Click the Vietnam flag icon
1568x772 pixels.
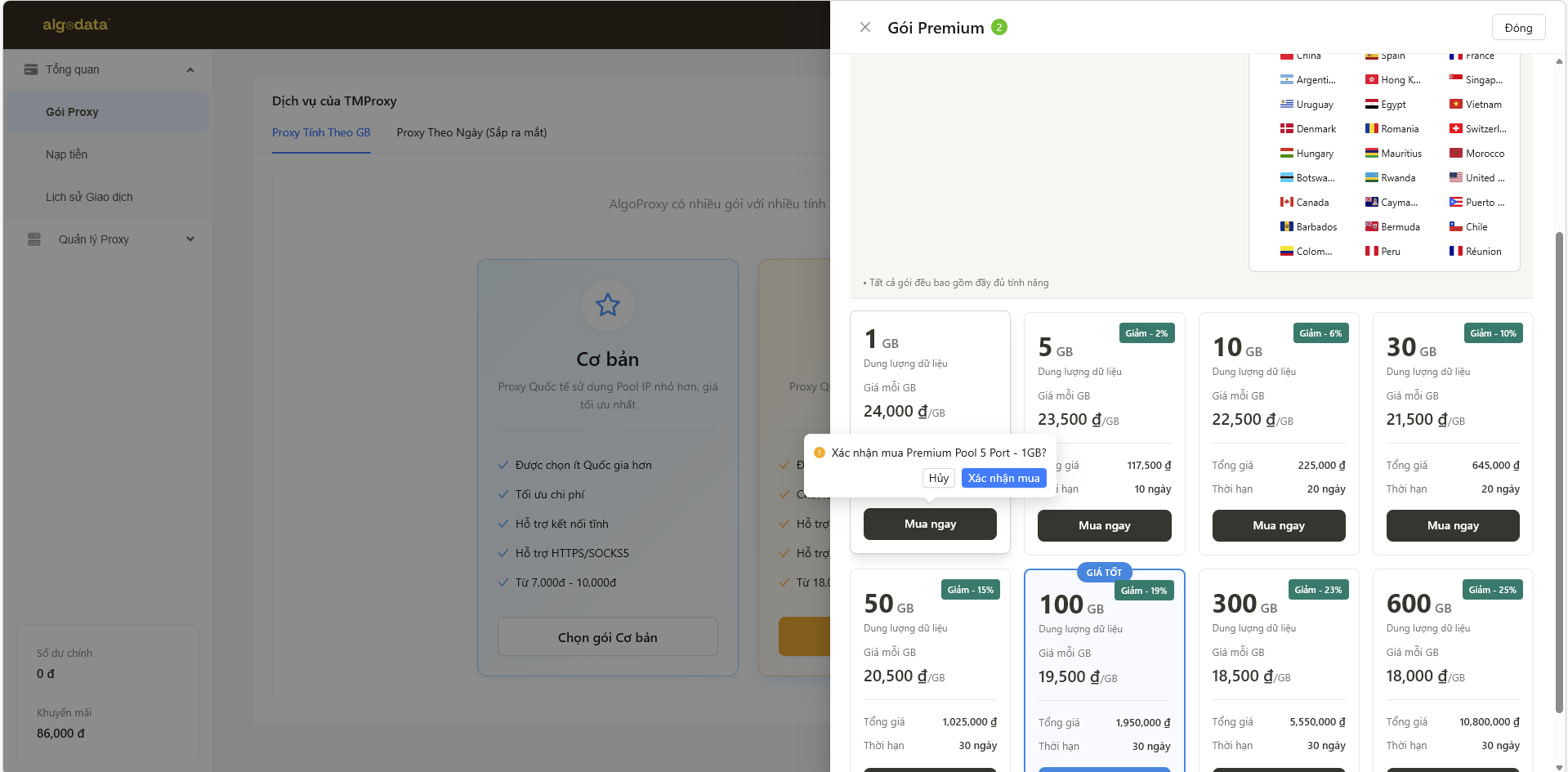coord(1455,105)
